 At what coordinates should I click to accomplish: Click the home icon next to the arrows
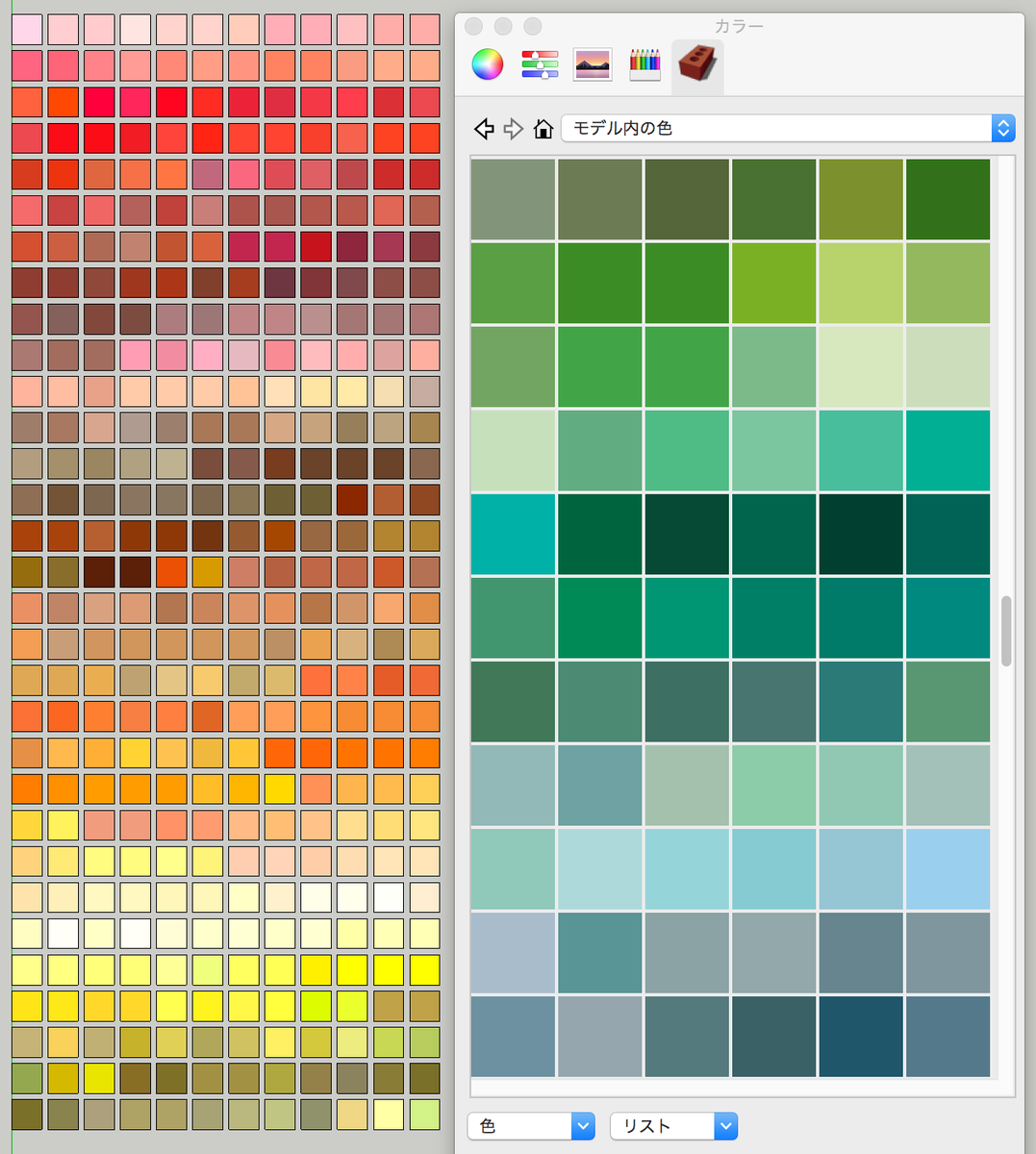coord(543,128)
